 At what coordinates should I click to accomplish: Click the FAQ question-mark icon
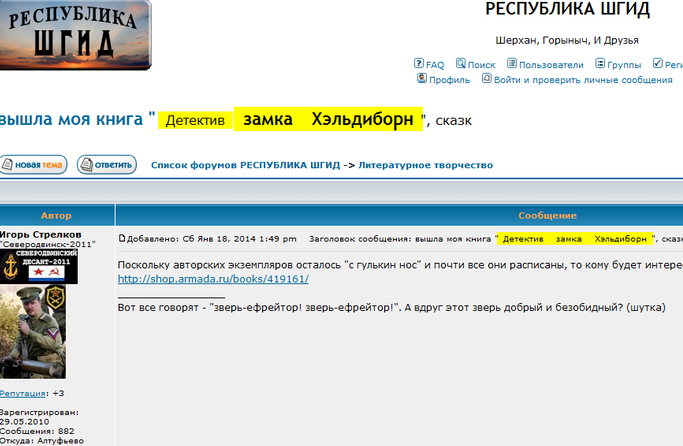419,64
